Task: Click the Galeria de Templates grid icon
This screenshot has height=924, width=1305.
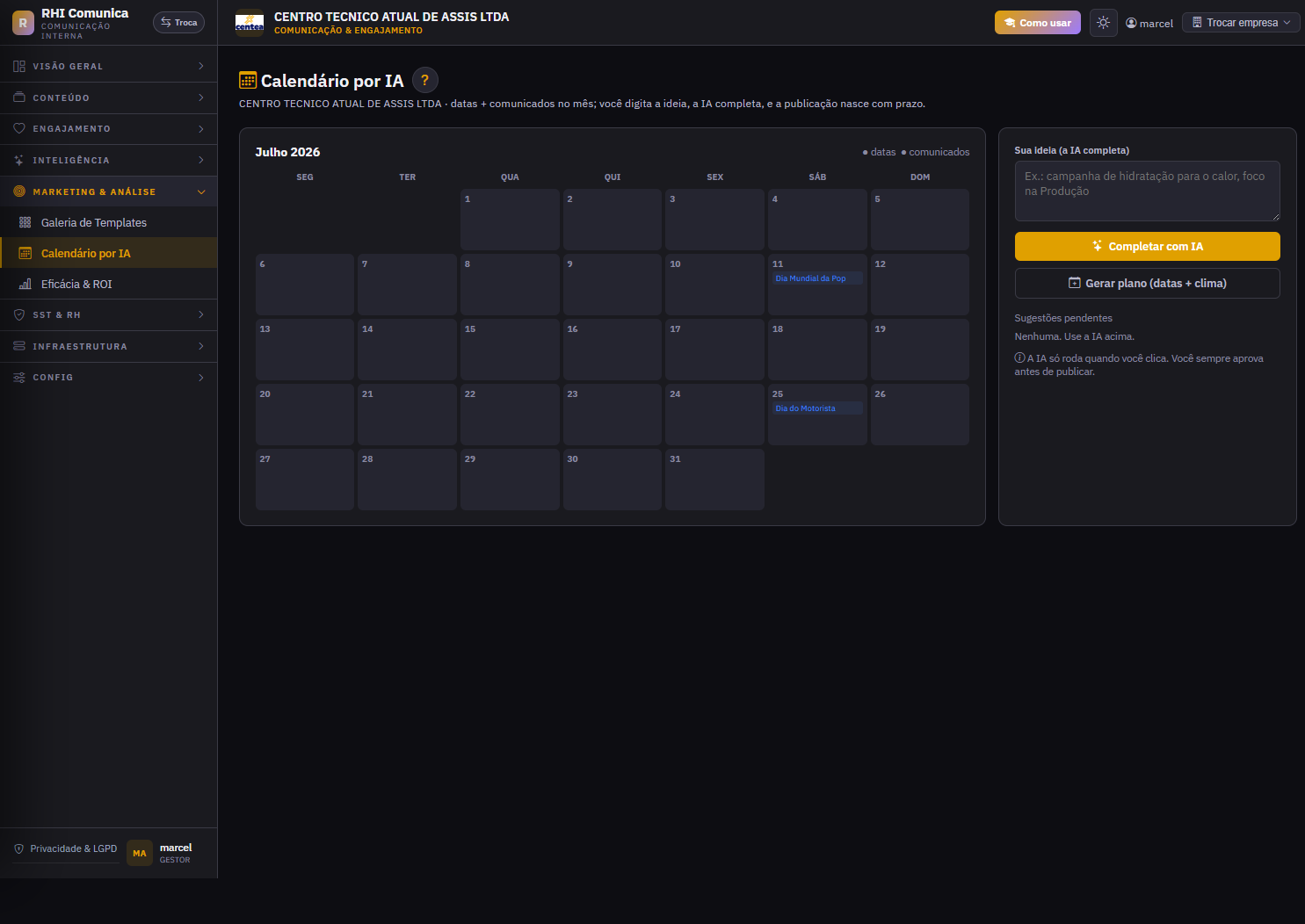Action: (25, 223)
